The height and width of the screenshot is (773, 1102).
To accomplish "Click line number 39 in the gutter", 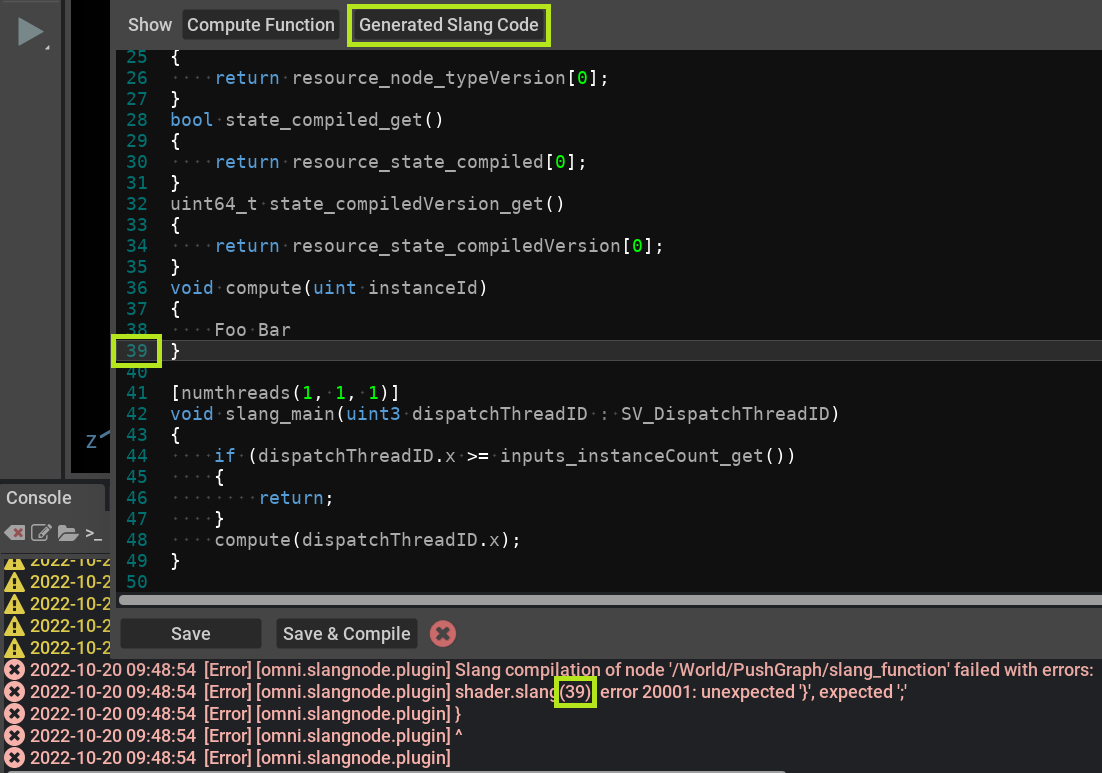I will (x=137, y=351).
